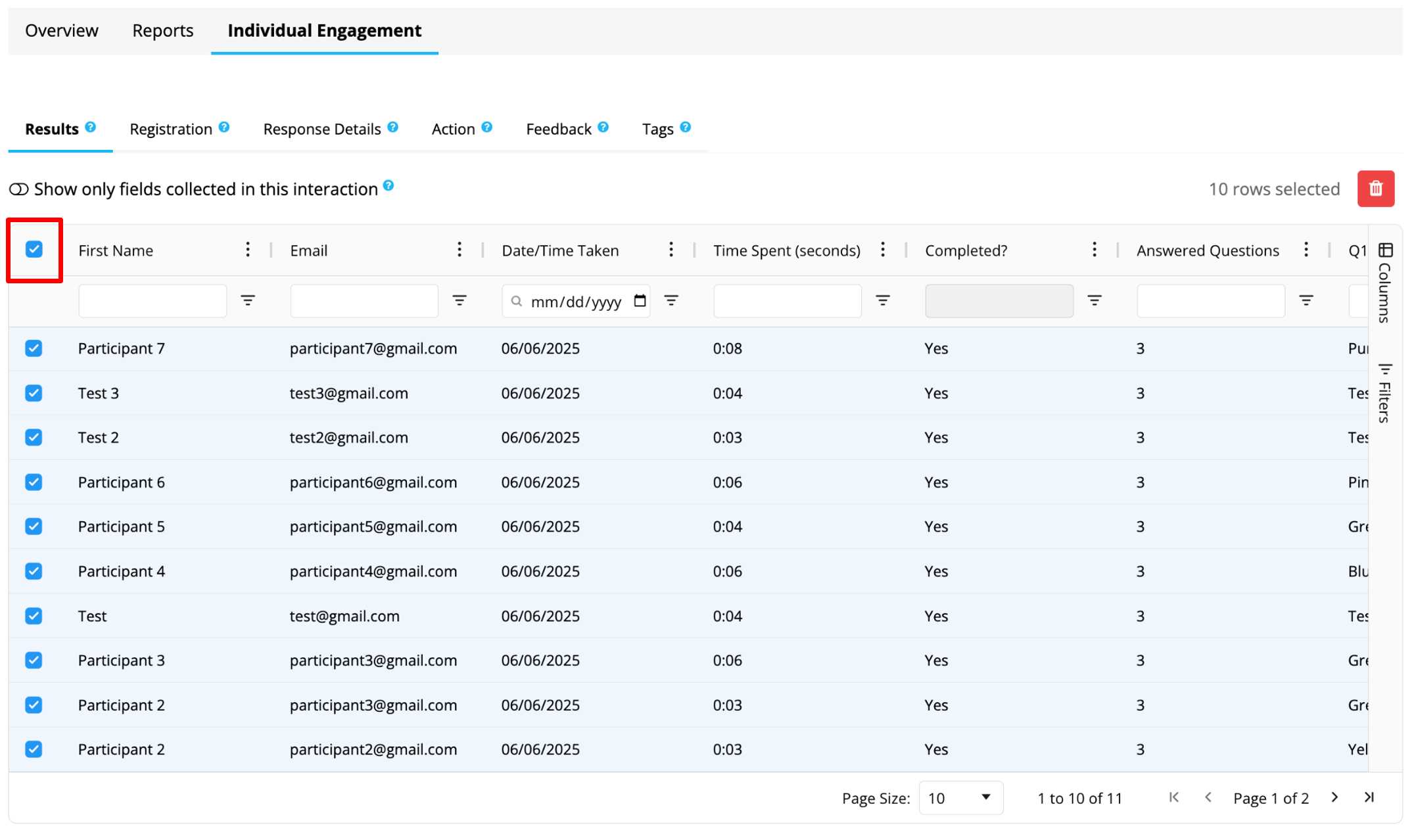
Task: Toggle show only fields collected switch
Action: (x=18, y=189)
